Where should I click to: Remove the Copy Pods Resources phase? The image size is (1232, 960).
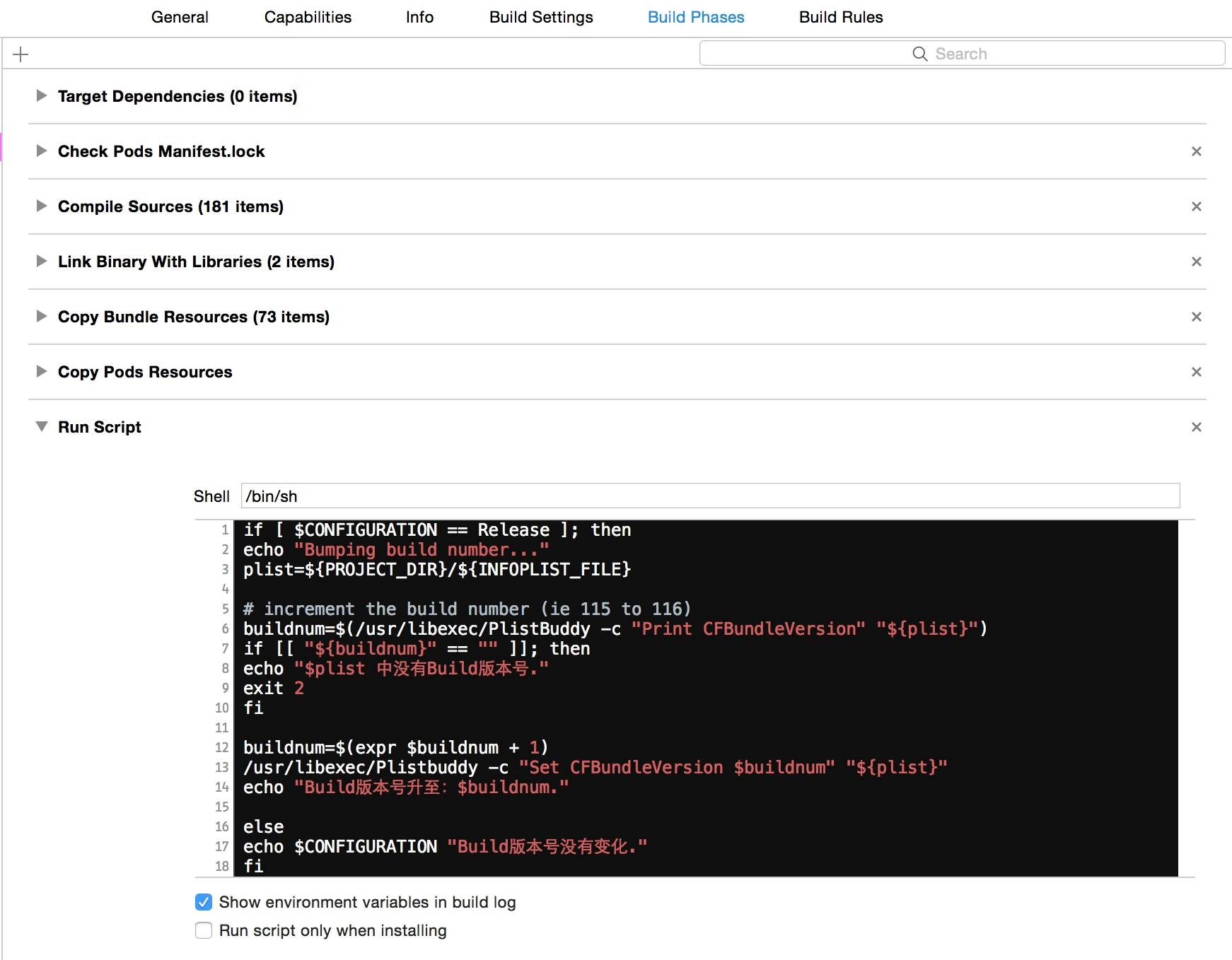pyautogui.click(x=1196, y=372)
